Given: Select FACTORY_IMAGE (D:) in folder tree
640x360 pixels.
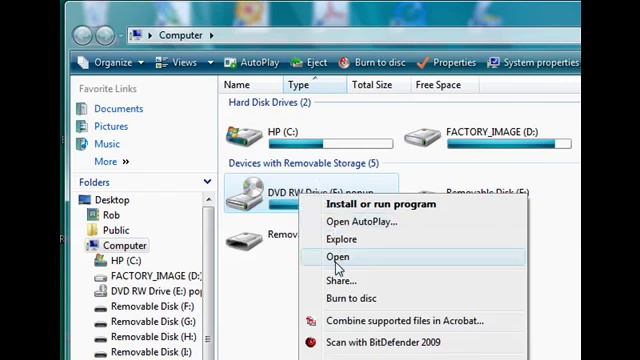Looking at the screenshot, I should tap(156, 276).
